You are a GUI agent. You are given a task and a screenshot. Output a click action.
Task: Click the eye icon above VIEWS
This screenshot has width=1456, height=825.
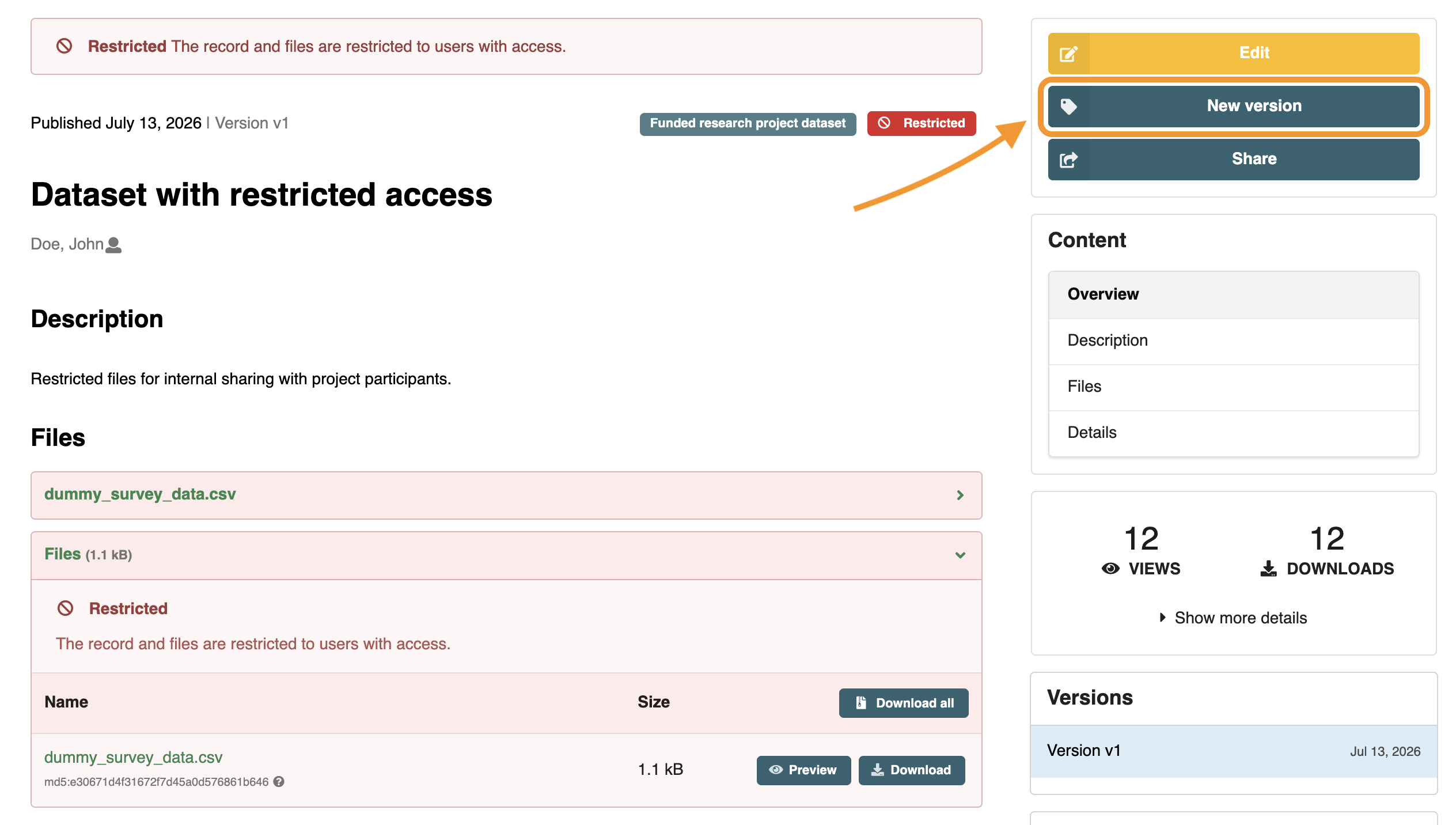click(x=1110, y=569)
